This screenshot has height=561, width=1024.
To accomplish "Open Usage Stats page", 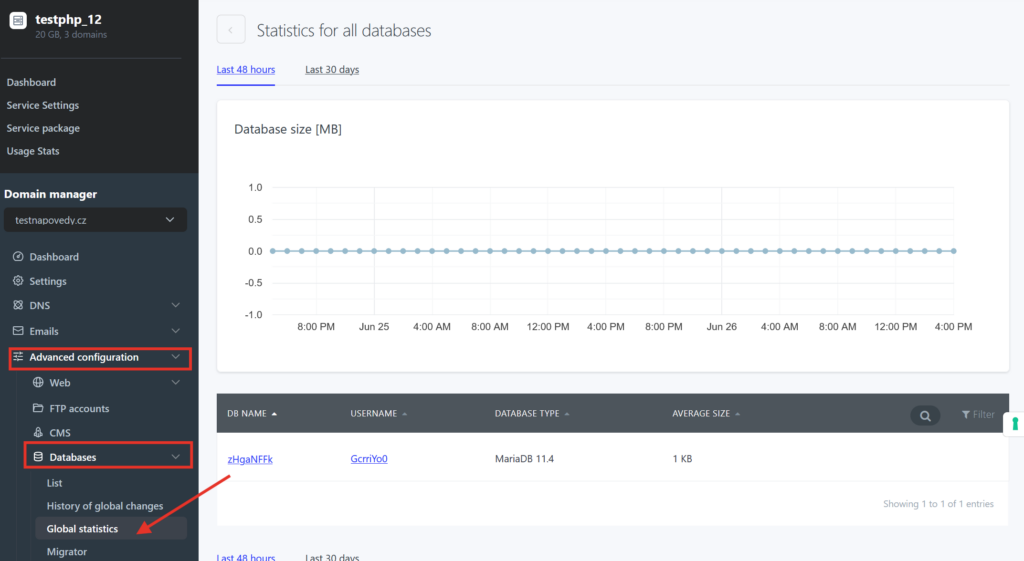I will coord(33,151).
